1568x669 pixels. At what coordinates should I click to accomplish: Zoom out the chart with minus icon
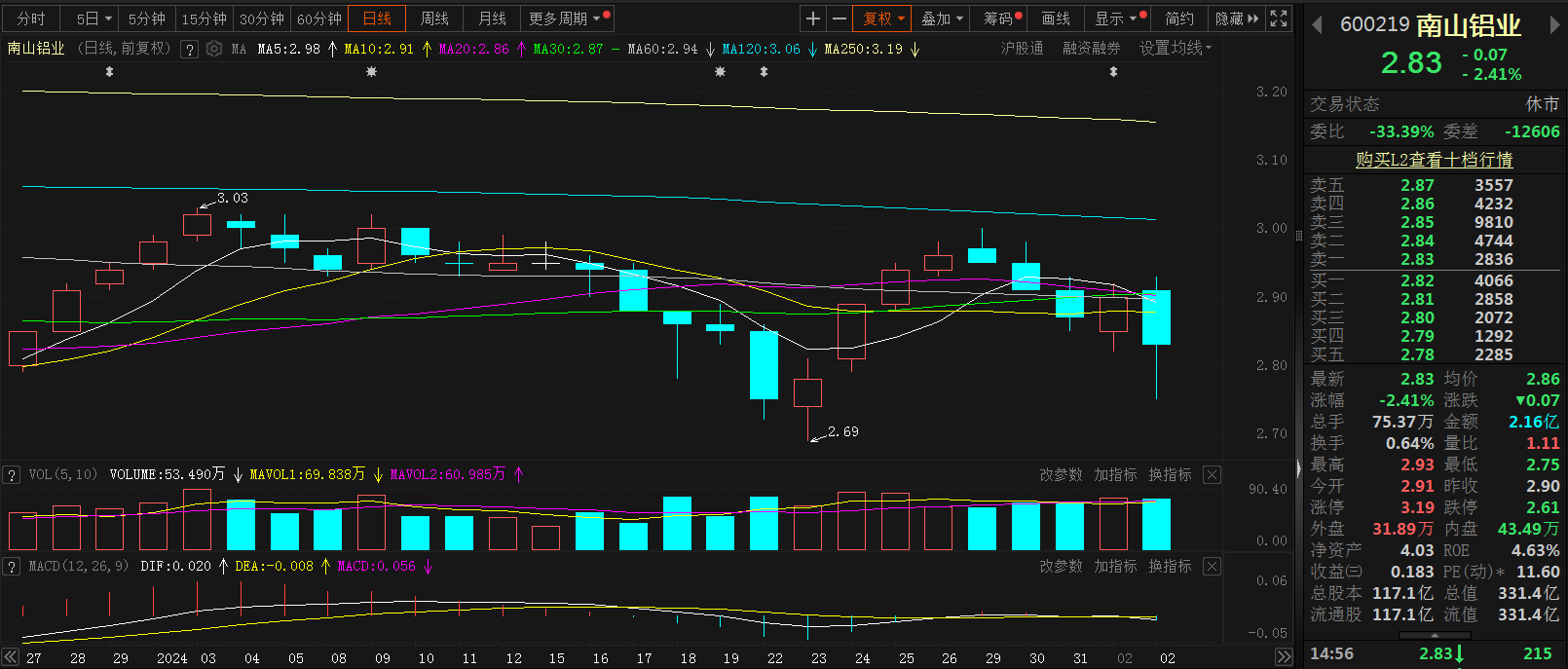839,19
